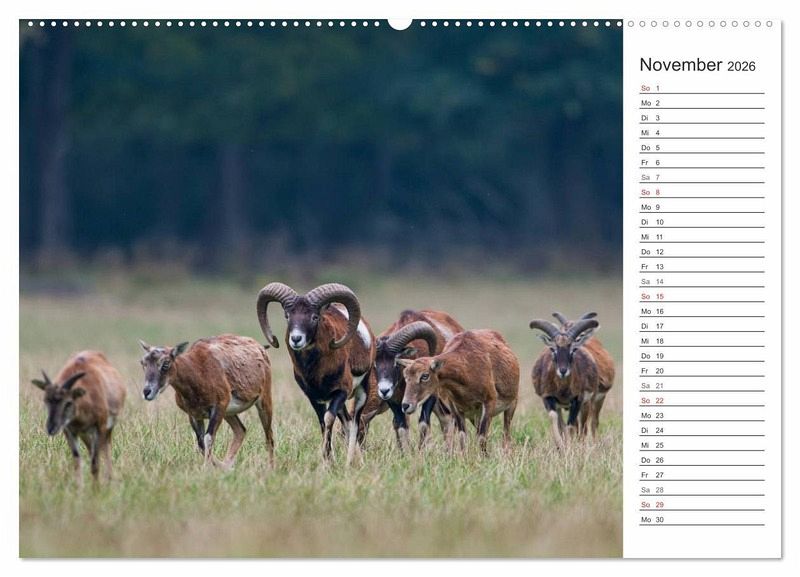Click the calendar row Di 3

pos(702,118)
